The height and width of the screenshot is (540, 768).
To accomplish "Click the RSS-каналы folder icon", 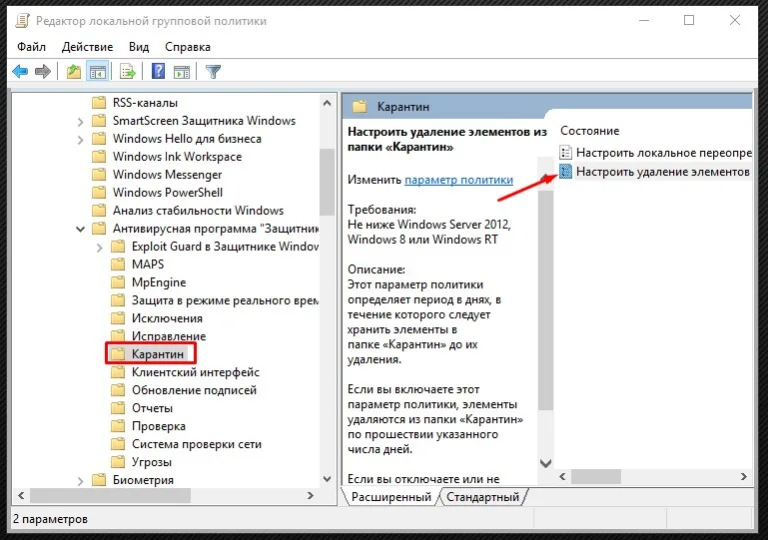I will click(99, 102).
